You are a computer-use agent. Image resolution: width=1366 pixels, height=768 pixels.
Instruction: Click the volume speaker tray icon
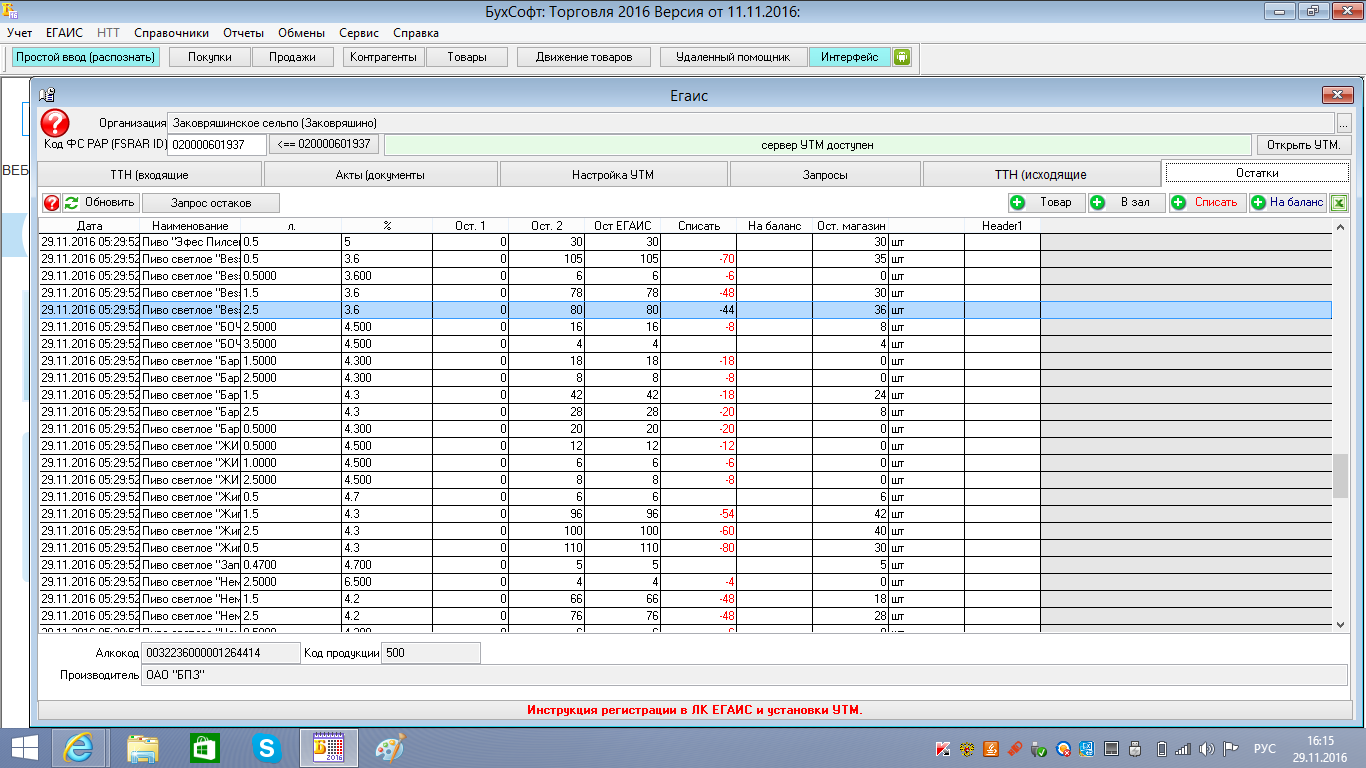click(1207, 748)
